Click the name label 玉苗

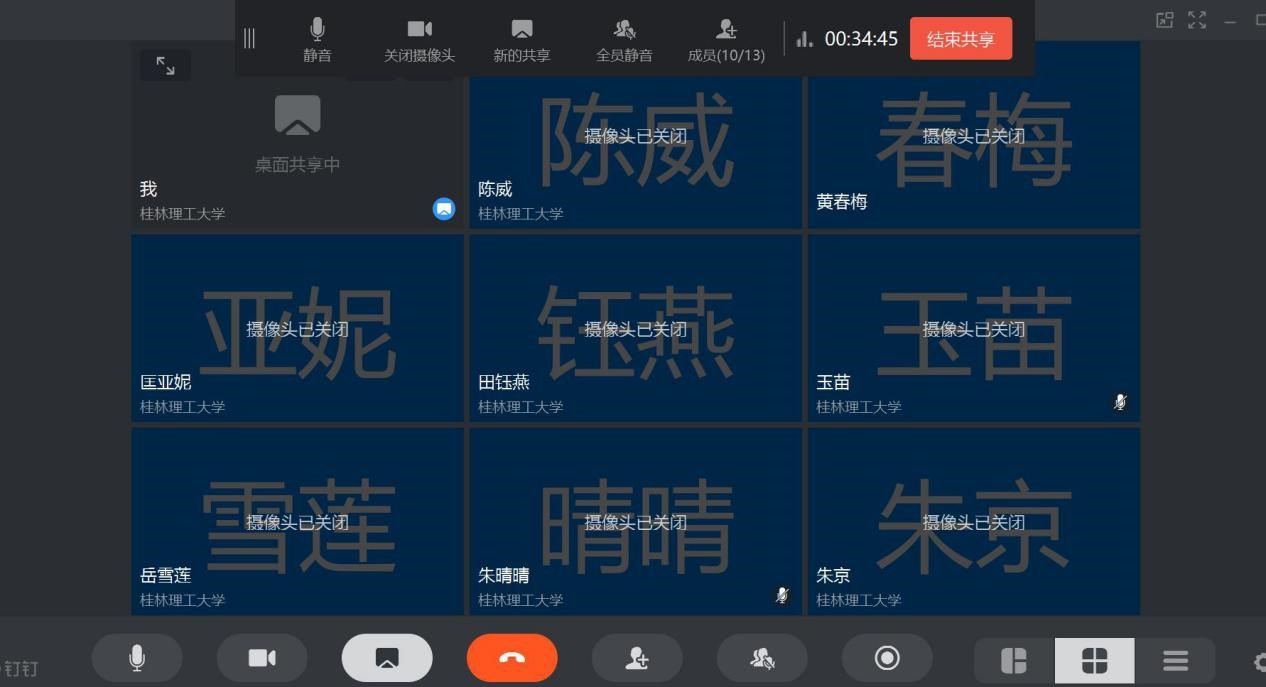[833, 382]
